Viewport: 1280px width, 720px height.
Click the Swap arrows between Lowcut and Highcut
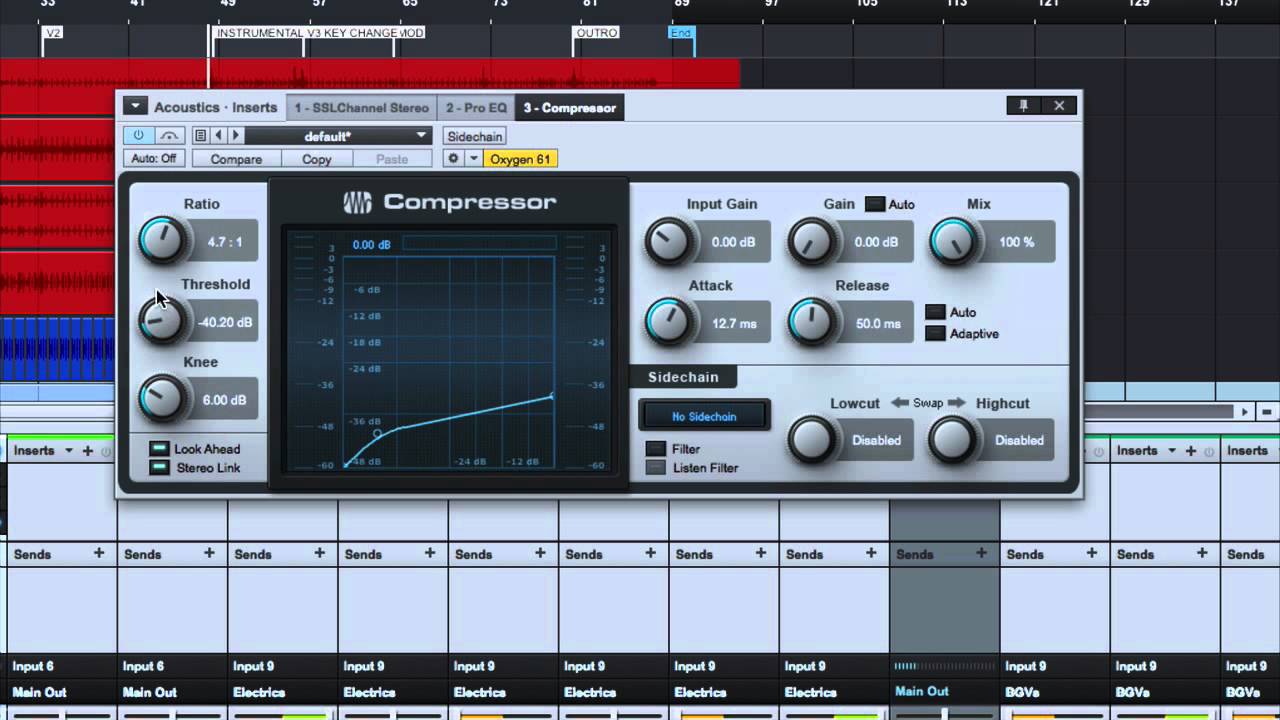tap(928, 403)
